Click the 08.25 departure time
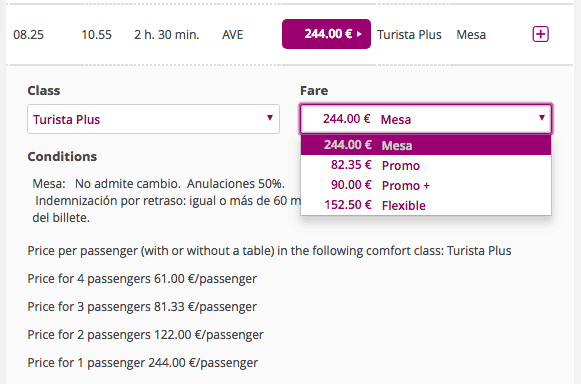The image size is (581, 384). coord(29,35)
